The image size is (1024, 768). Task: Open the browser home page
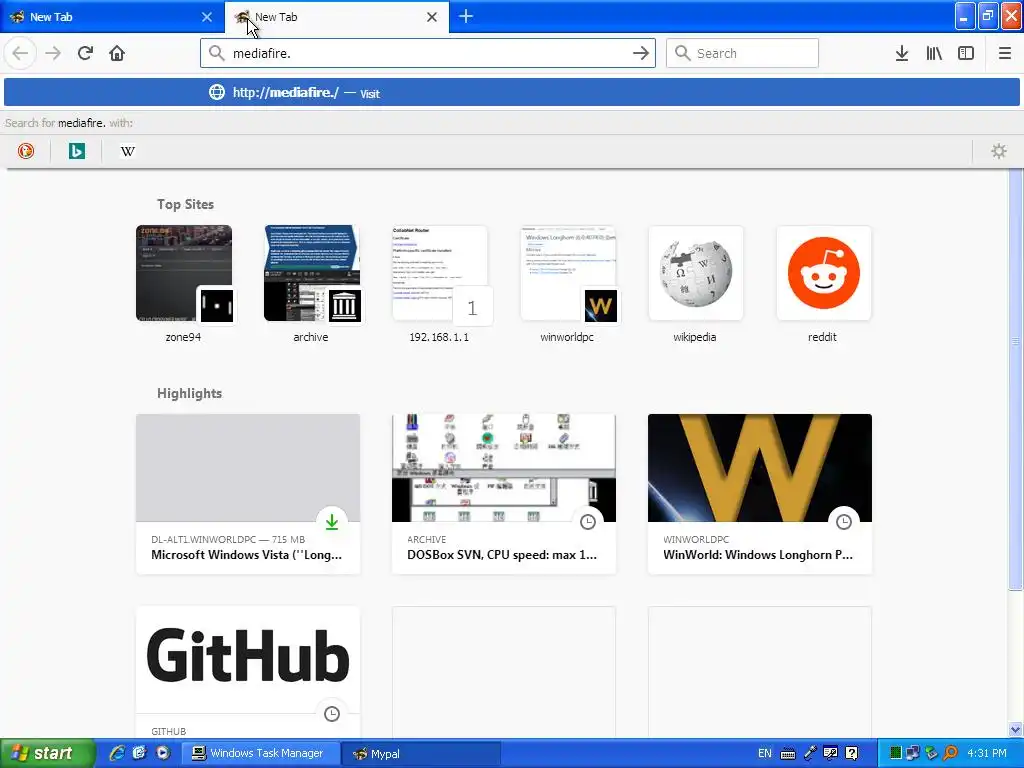coord(117,53)
